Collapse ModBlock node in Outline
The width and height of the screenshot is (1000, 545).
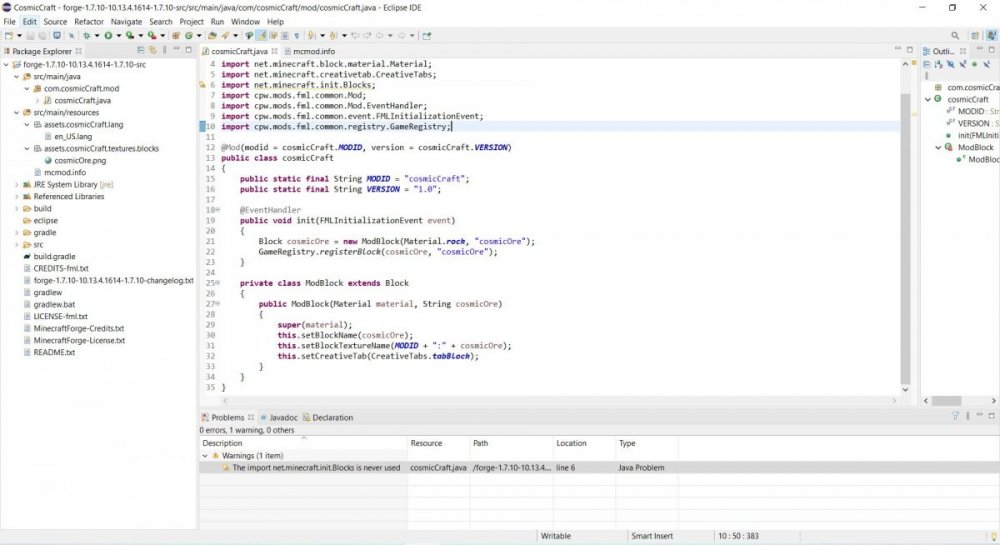tap(938, 147)
